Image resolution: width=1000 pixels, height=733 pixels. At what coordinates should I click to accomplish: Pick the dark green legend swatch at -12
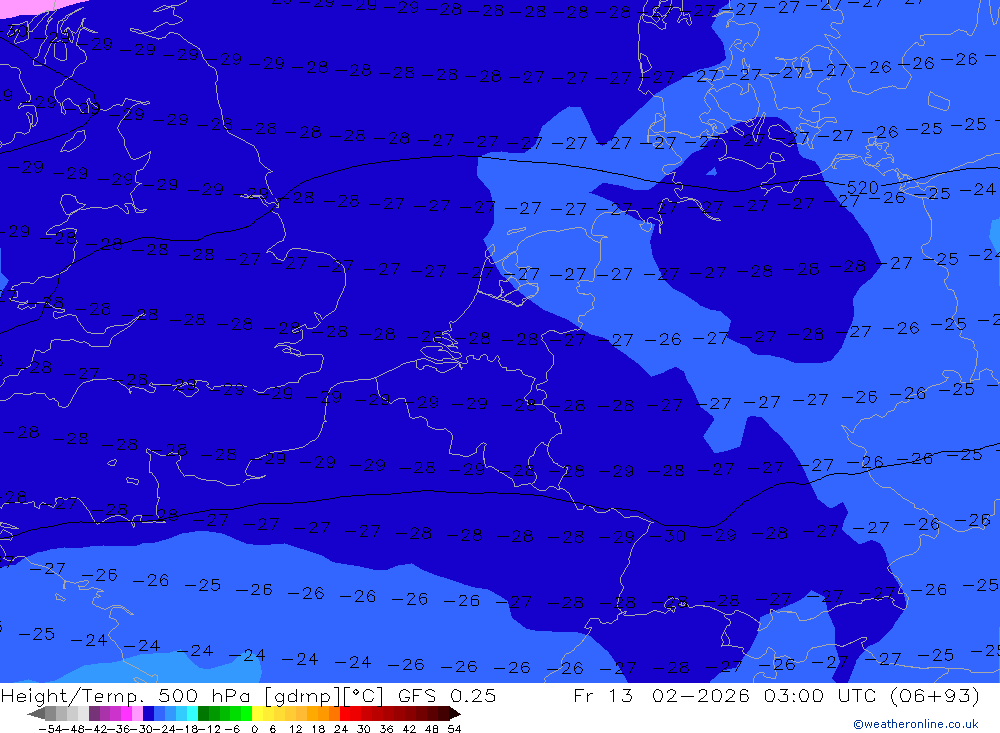point(203,713)
